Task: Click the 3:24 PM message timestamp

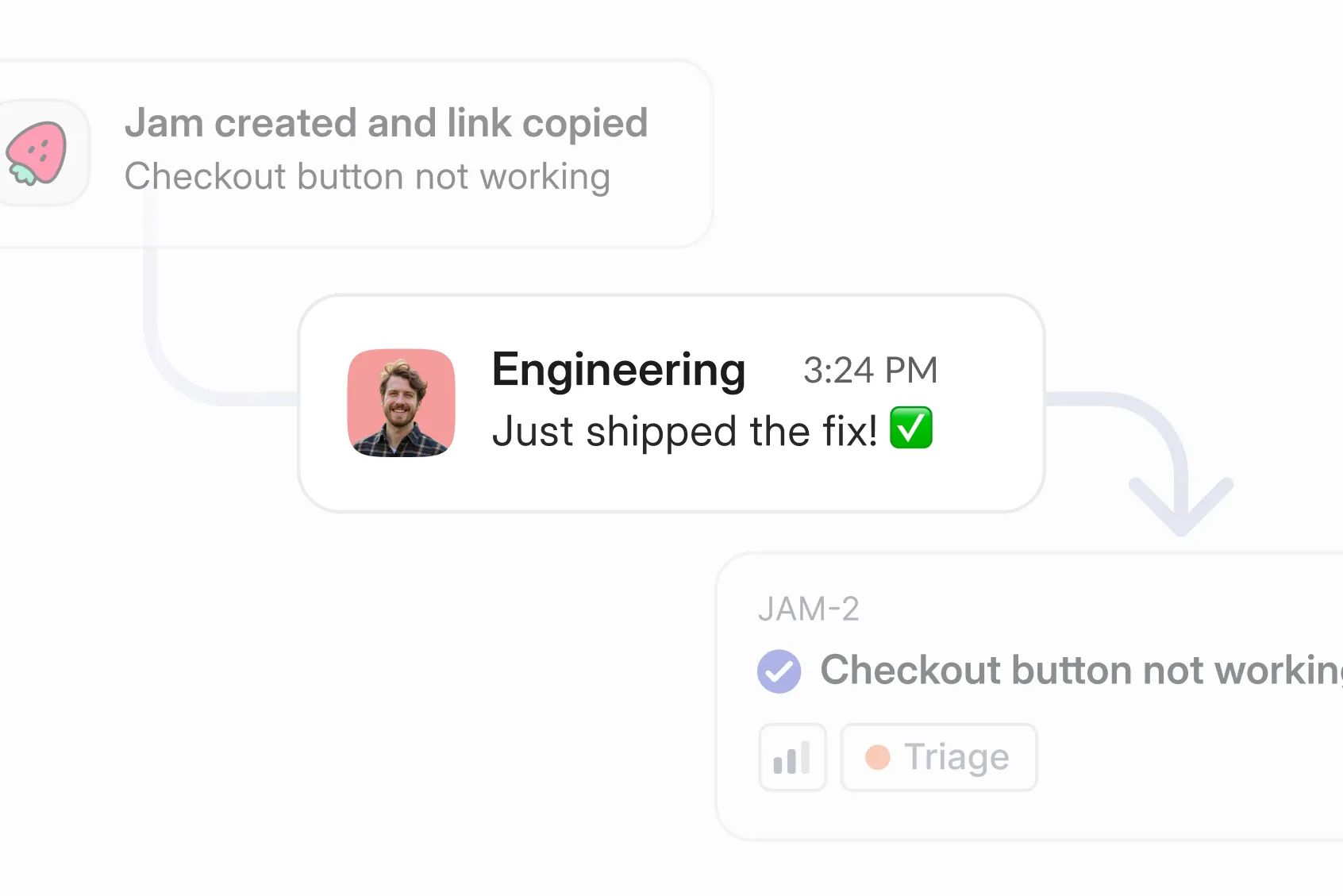Action: tap(870, 371)
